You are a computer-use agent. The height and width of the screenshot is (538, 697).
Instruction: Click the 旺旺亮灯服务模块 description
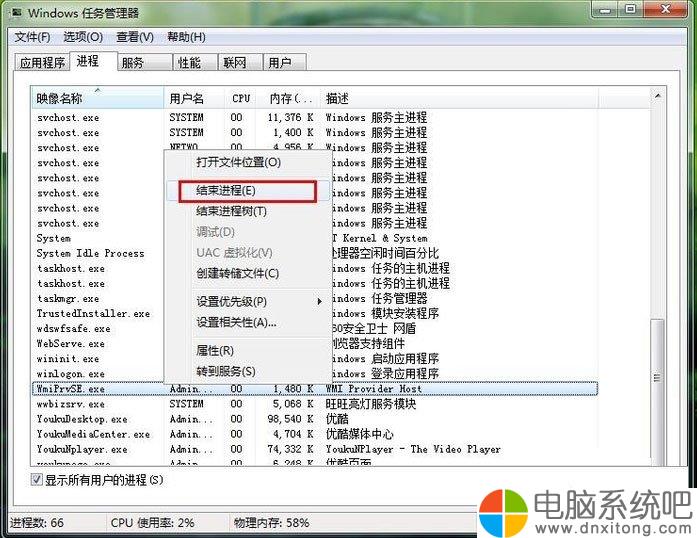pos(371,404)
